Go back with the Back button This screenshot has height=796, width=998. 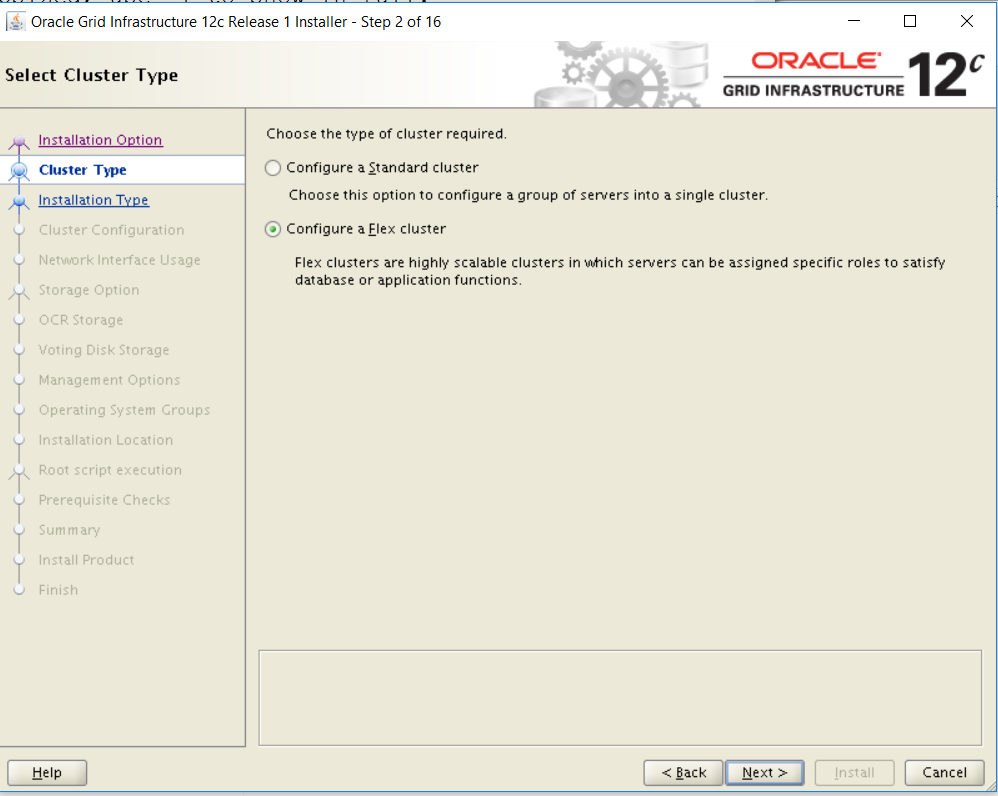pos(683,772)
